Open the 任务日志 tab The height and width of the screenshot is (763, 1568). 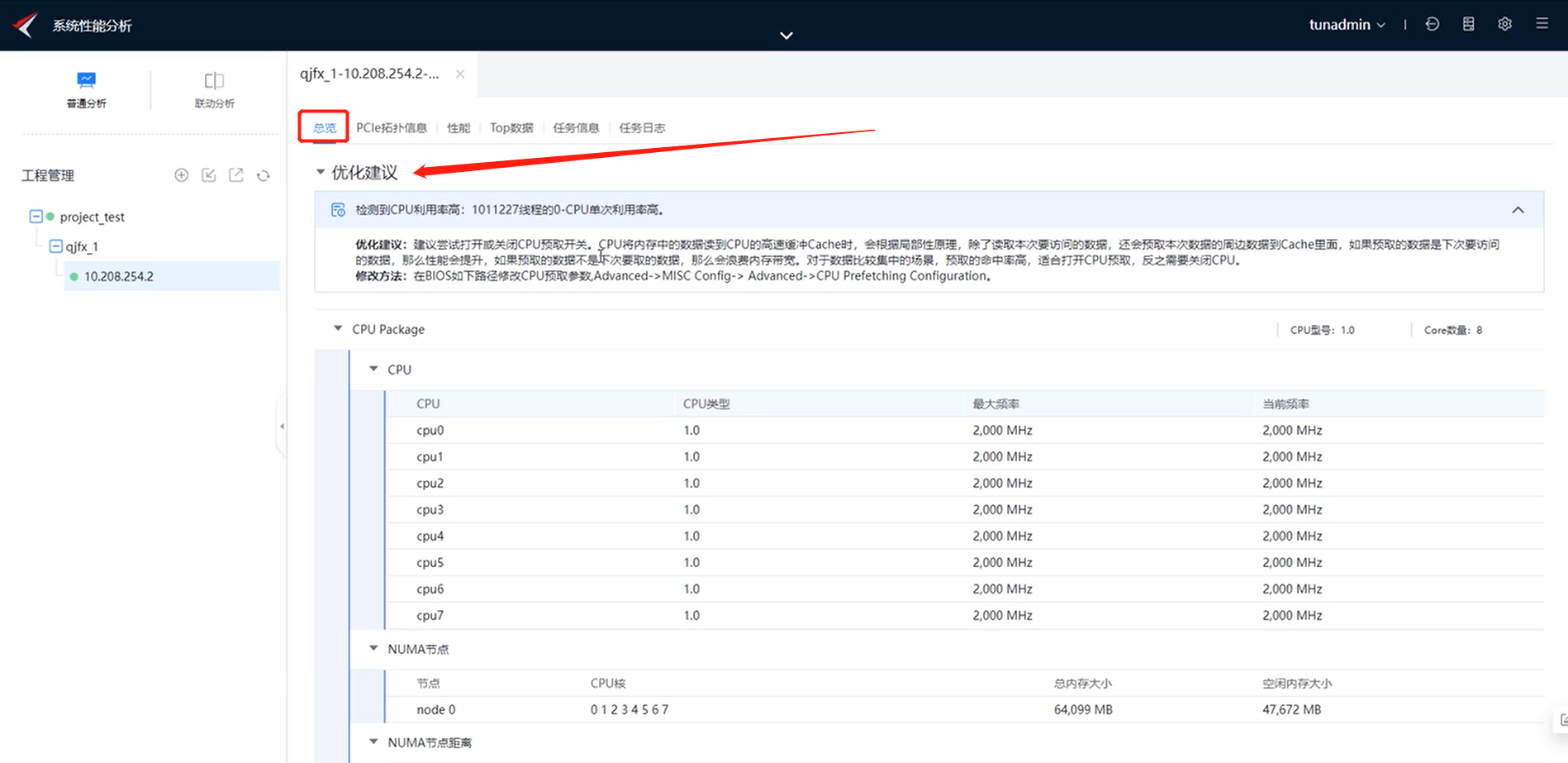tap(642, 127)
